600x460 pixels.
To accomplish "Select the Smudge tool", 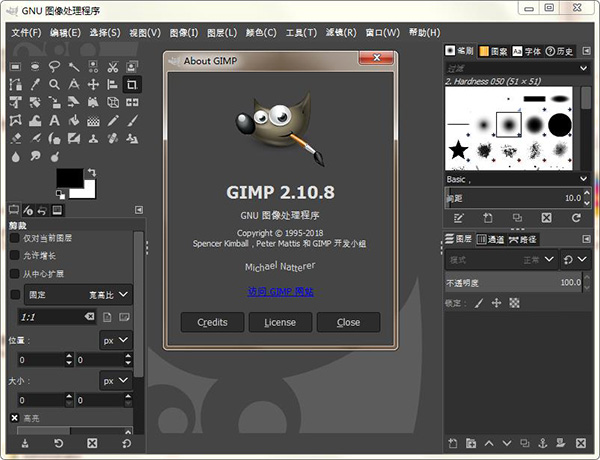I will tap(35, 157).
